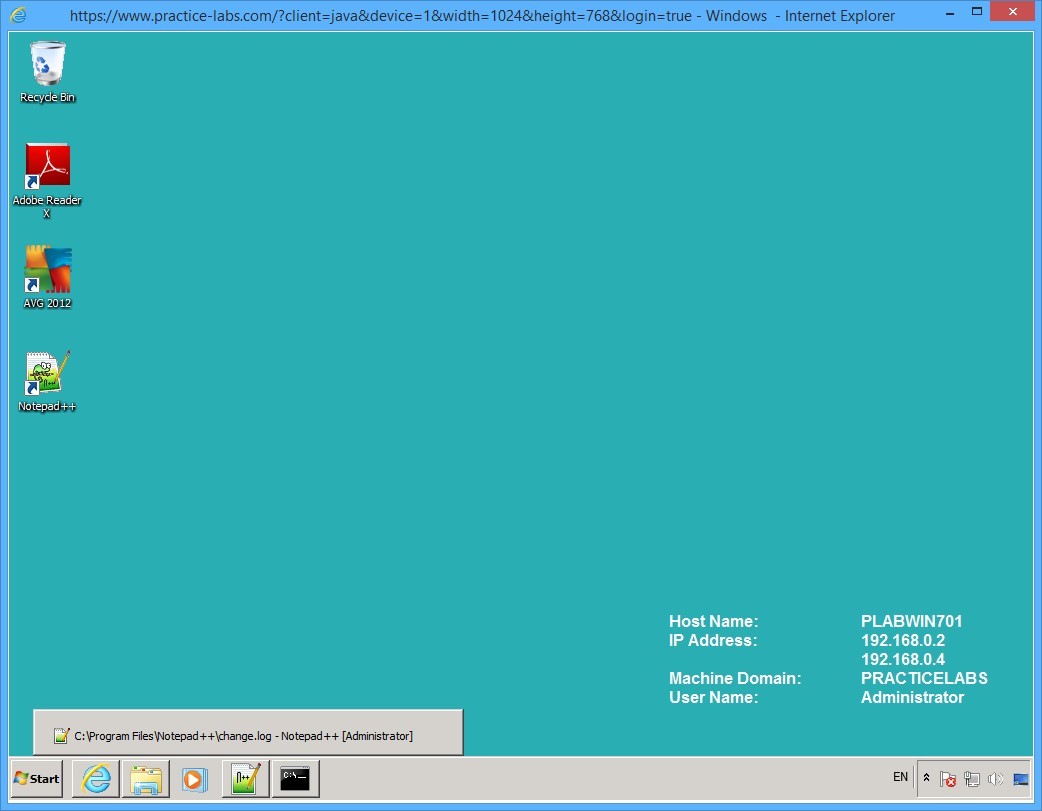This screenshot has width=1042, height=811.
Task: Minimize the Internet Explorer window
Action: click(948, 12)
